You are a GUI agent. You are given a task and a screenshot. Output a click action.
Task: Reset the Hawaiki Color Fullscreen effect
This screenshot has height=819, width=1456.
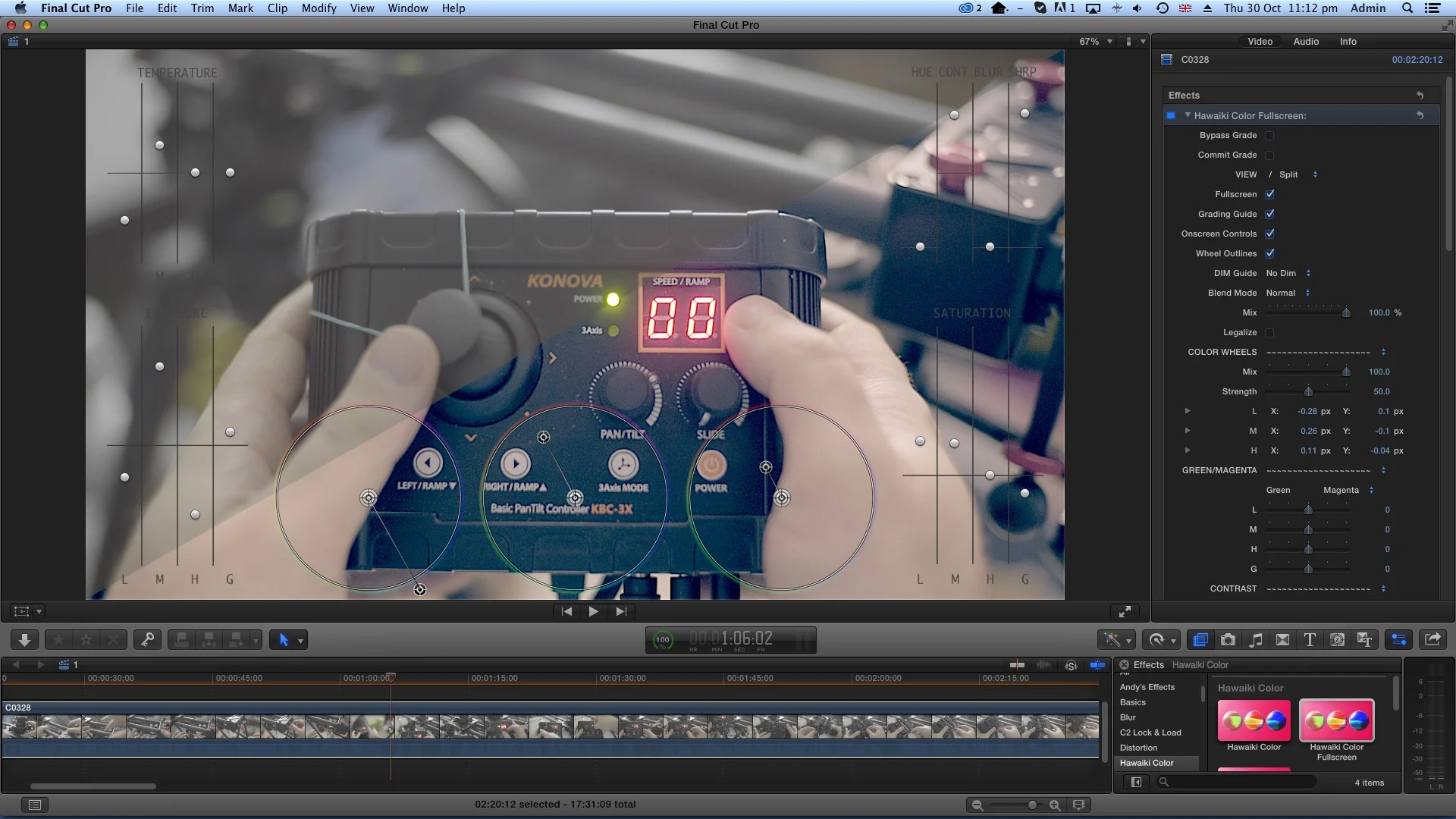[x=1420, y=116]
